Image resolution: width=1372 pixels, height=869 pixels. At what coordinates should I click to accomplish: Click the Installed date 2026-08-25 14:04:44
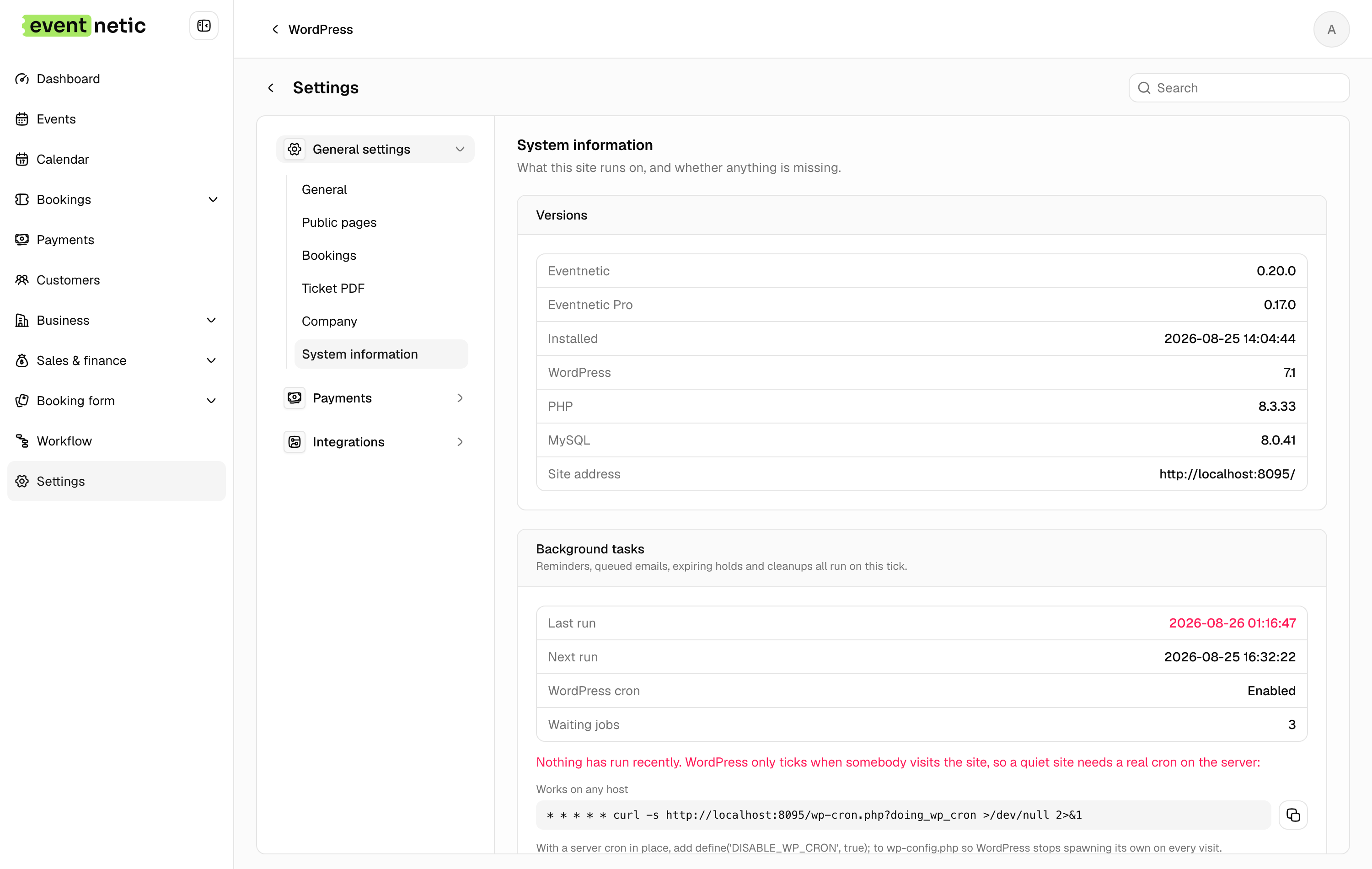click(x=1230, y=338)
